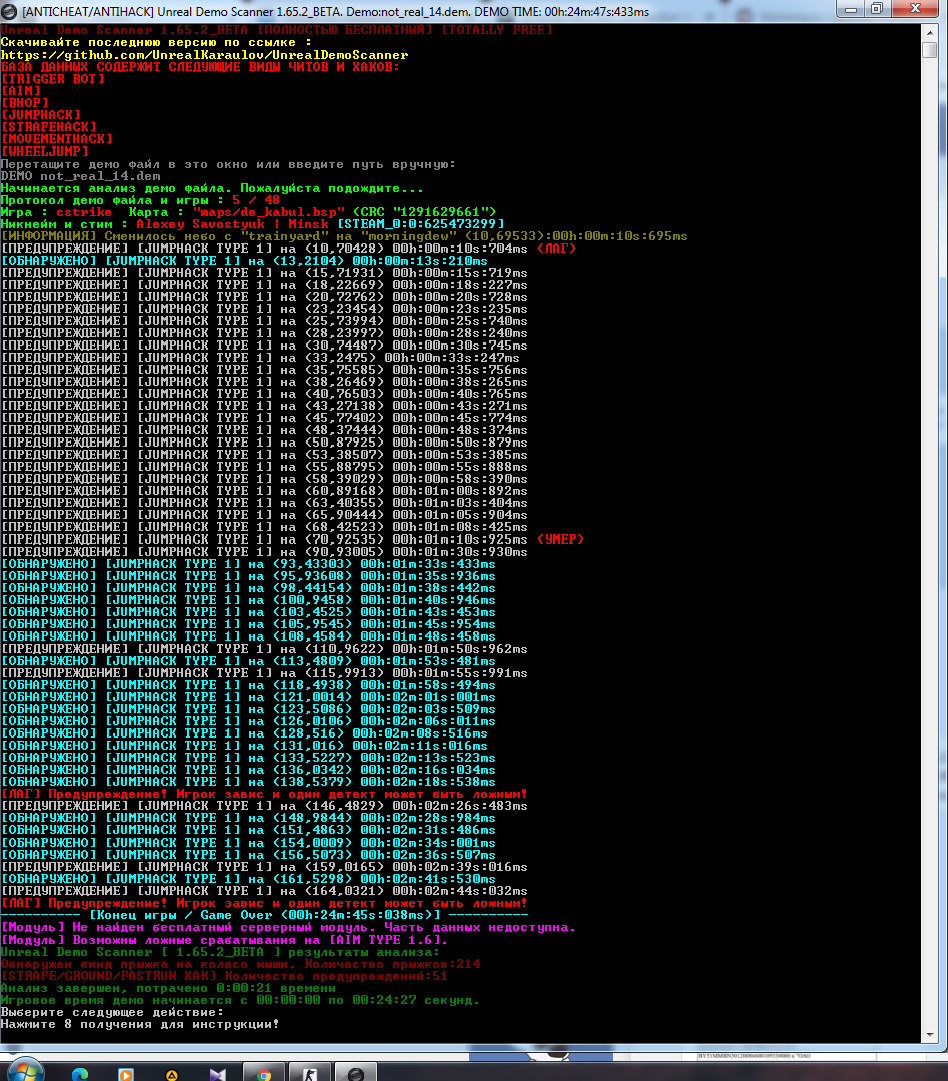Click the [TRIGGER BOT] line
The height and width of the screenshot is (1081, 948).
(x=52, y=79)
